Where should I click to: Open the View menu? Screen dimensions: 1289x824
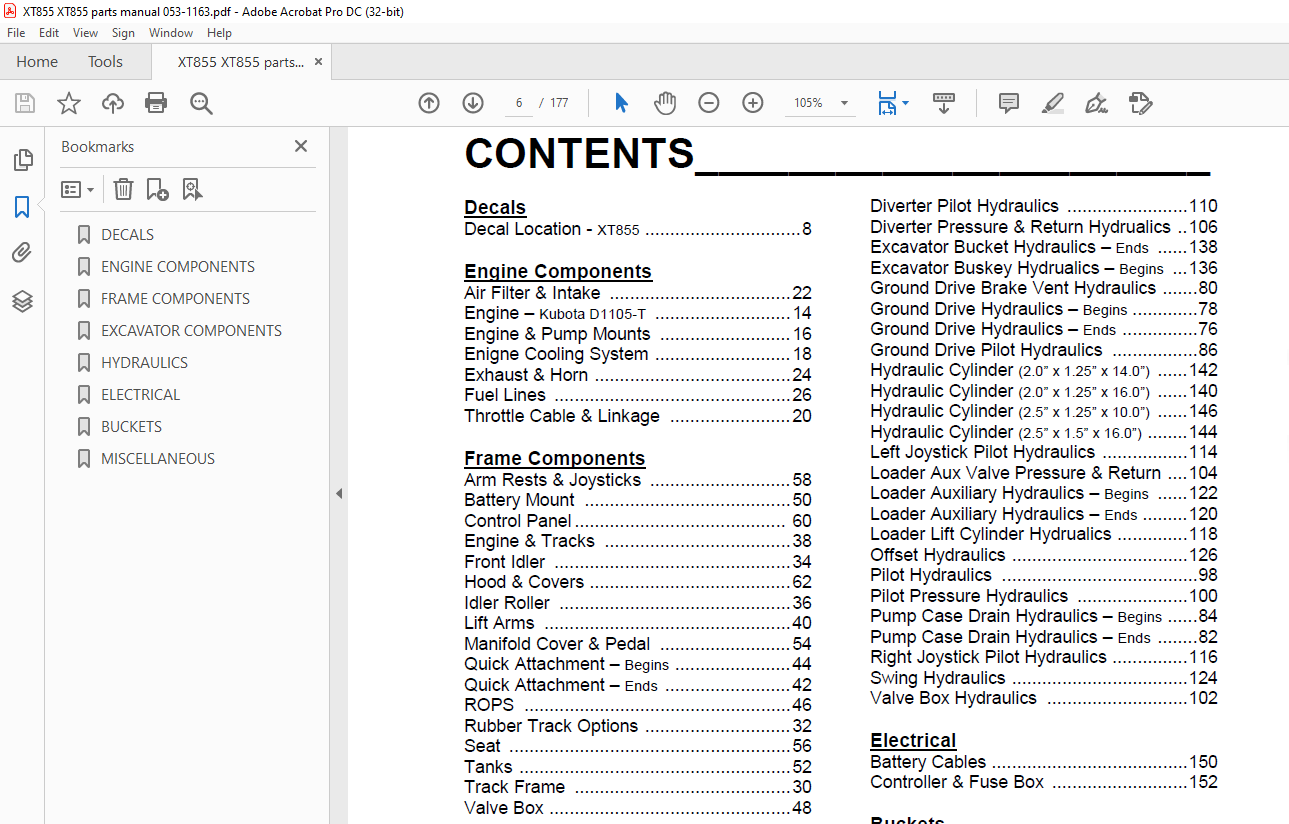coord(85,33)
